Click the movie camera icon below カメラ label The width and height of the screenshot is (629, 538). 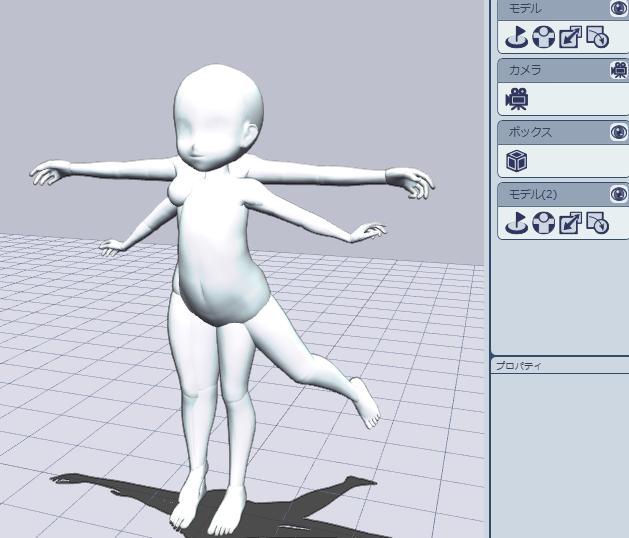click(516, 99)
